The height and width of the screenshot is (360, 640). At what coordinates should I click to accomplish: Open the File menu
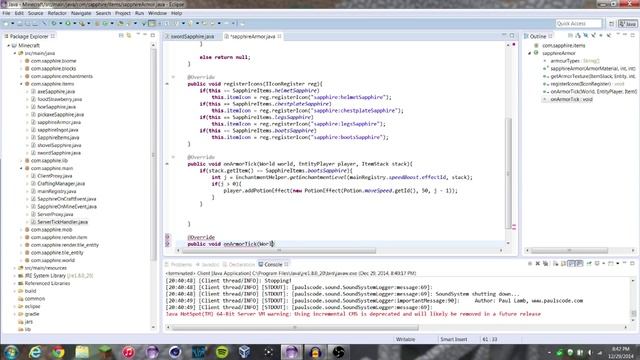(7, 13)
